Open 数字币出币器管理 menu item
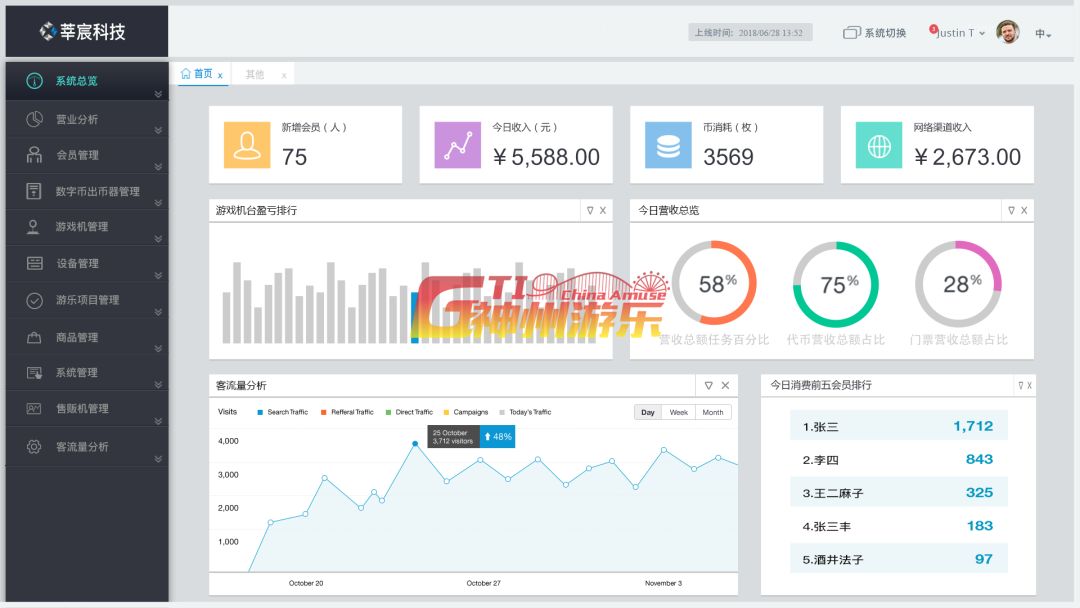This screenshot has height=608, width=1080. point(87,191)
